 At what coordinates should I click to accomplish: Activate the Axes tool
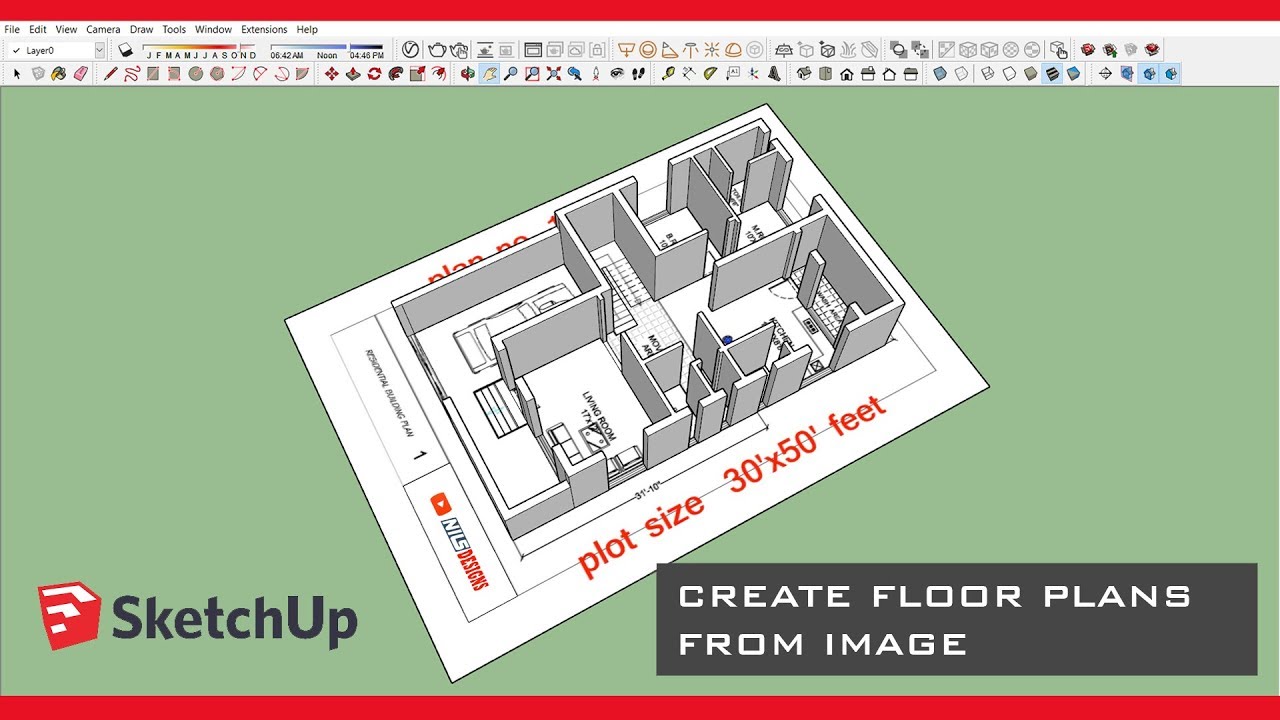pos(753,74)
